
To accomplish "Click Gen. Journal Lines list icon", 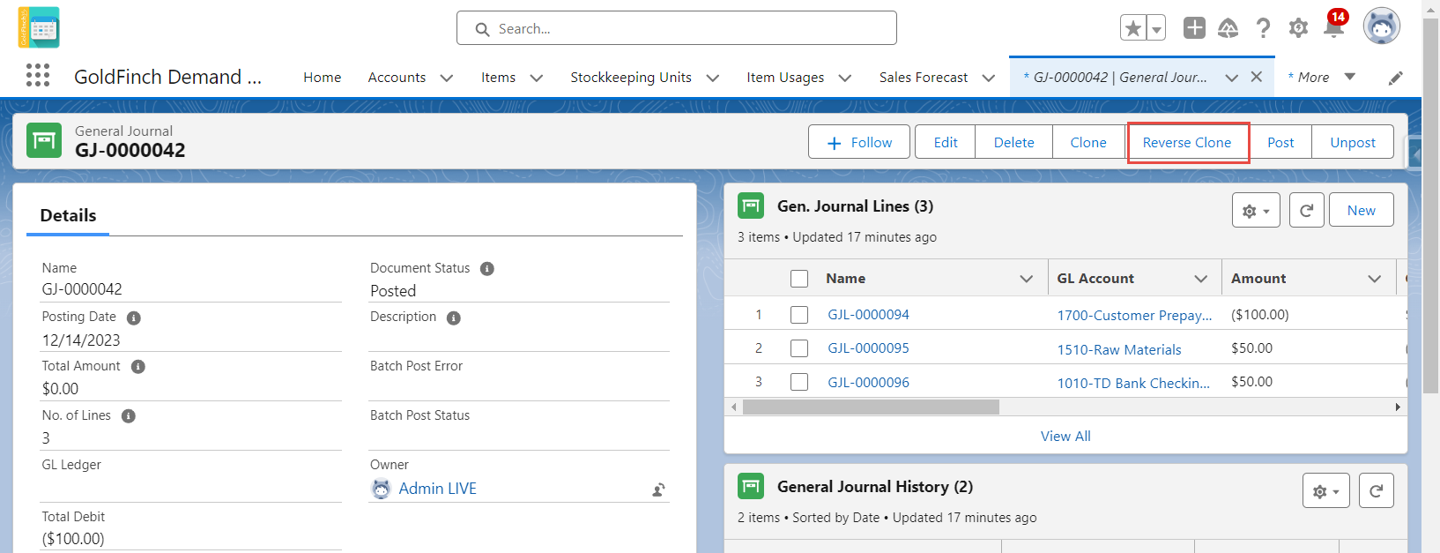I will point(750,206).
